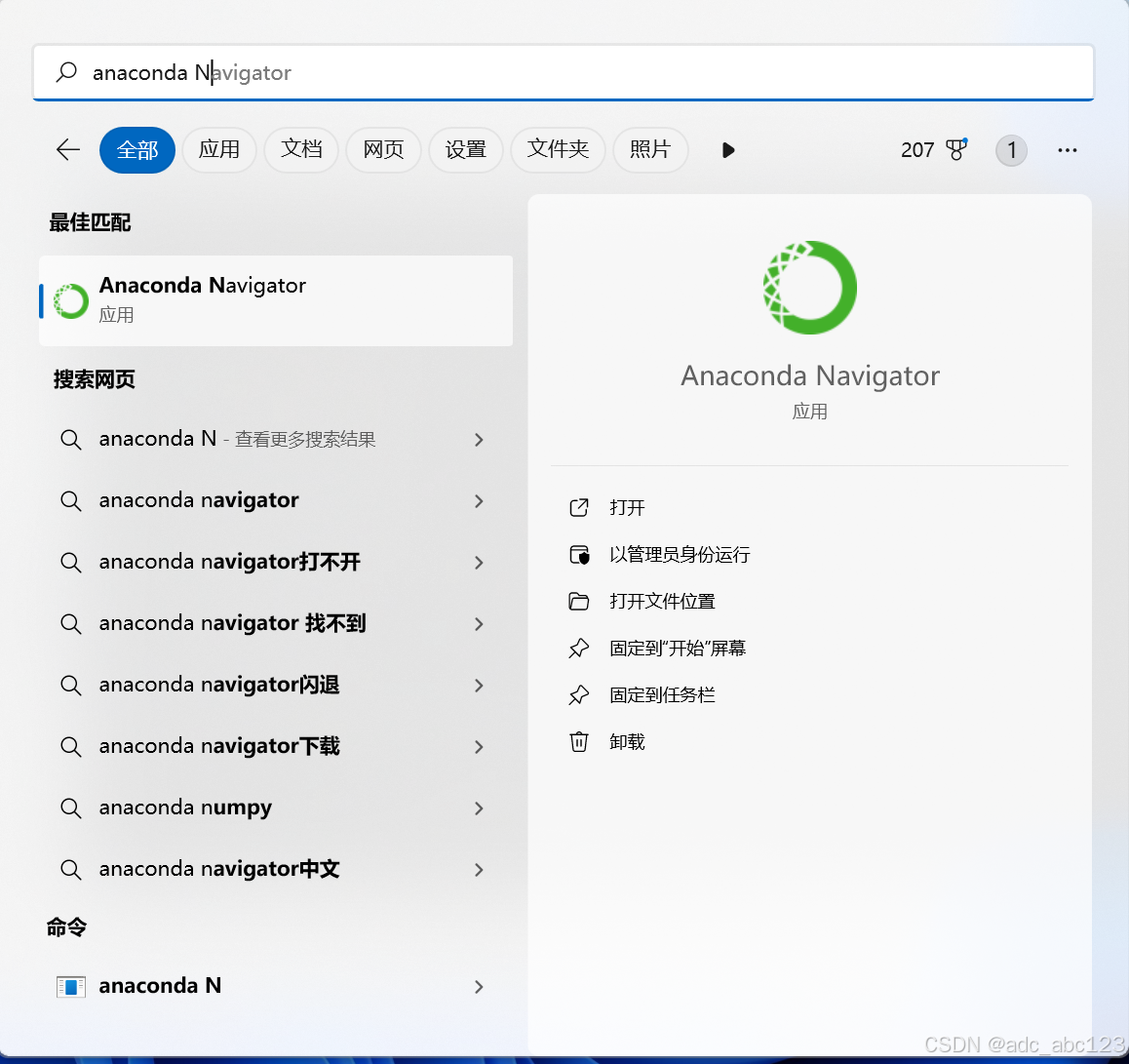This screenshot has height=1064, width=1129.
Task: Expand chevron for anaconda navigator中文
Action: (479, 870)
